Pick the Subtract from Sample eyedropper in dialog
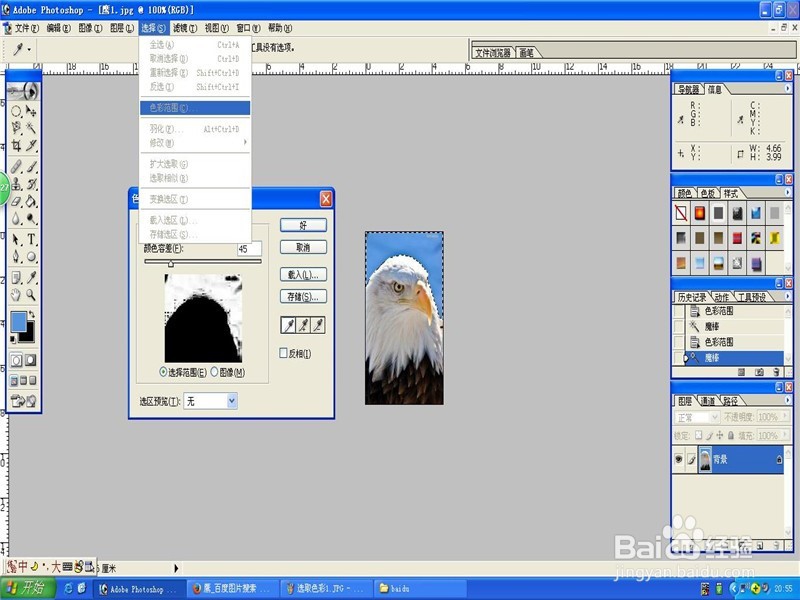The height and width of the screenshot is (600, 800). 318,325
